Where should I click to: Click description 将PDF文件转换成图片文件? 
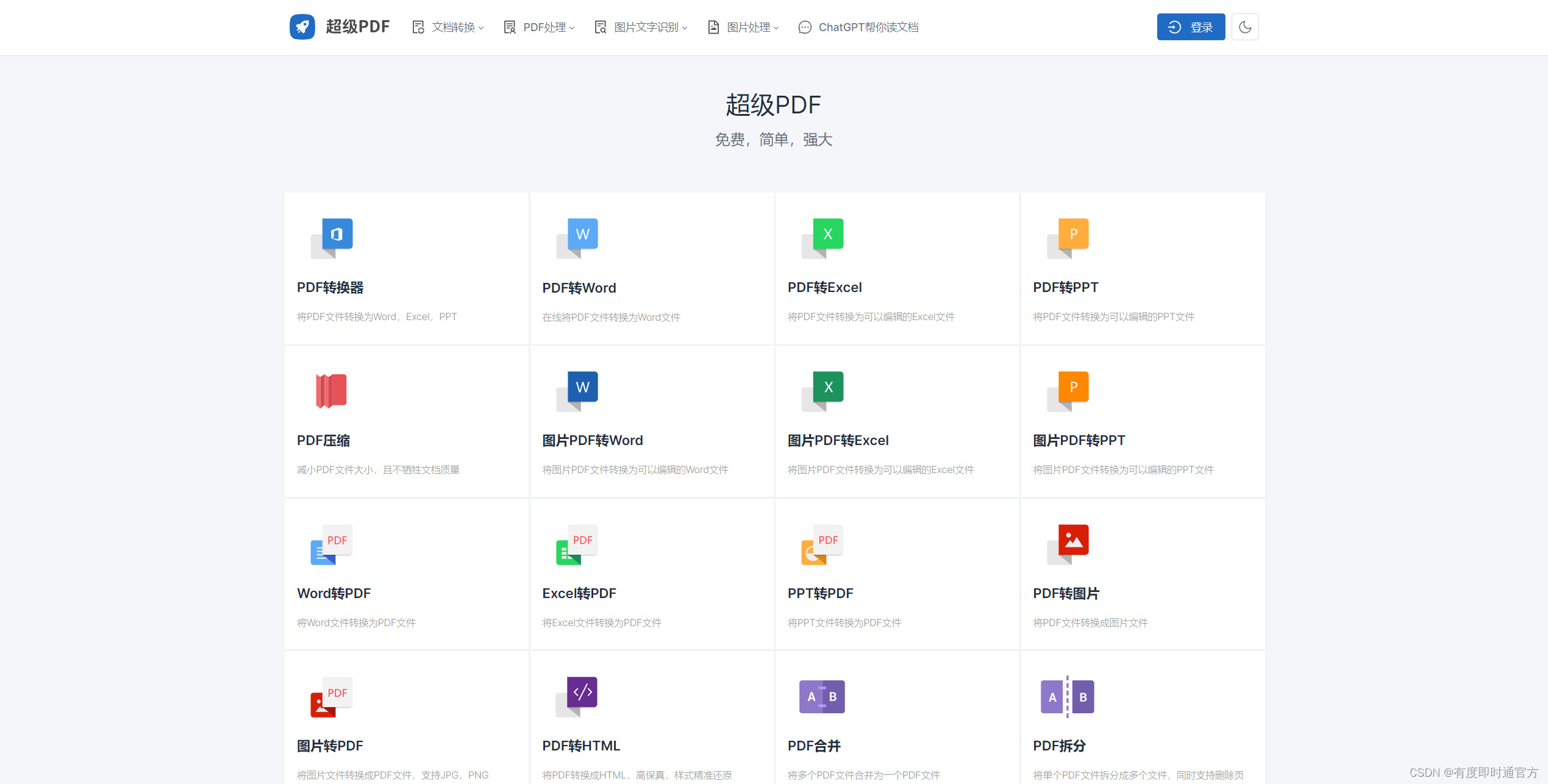click(x=1091, y=623)
